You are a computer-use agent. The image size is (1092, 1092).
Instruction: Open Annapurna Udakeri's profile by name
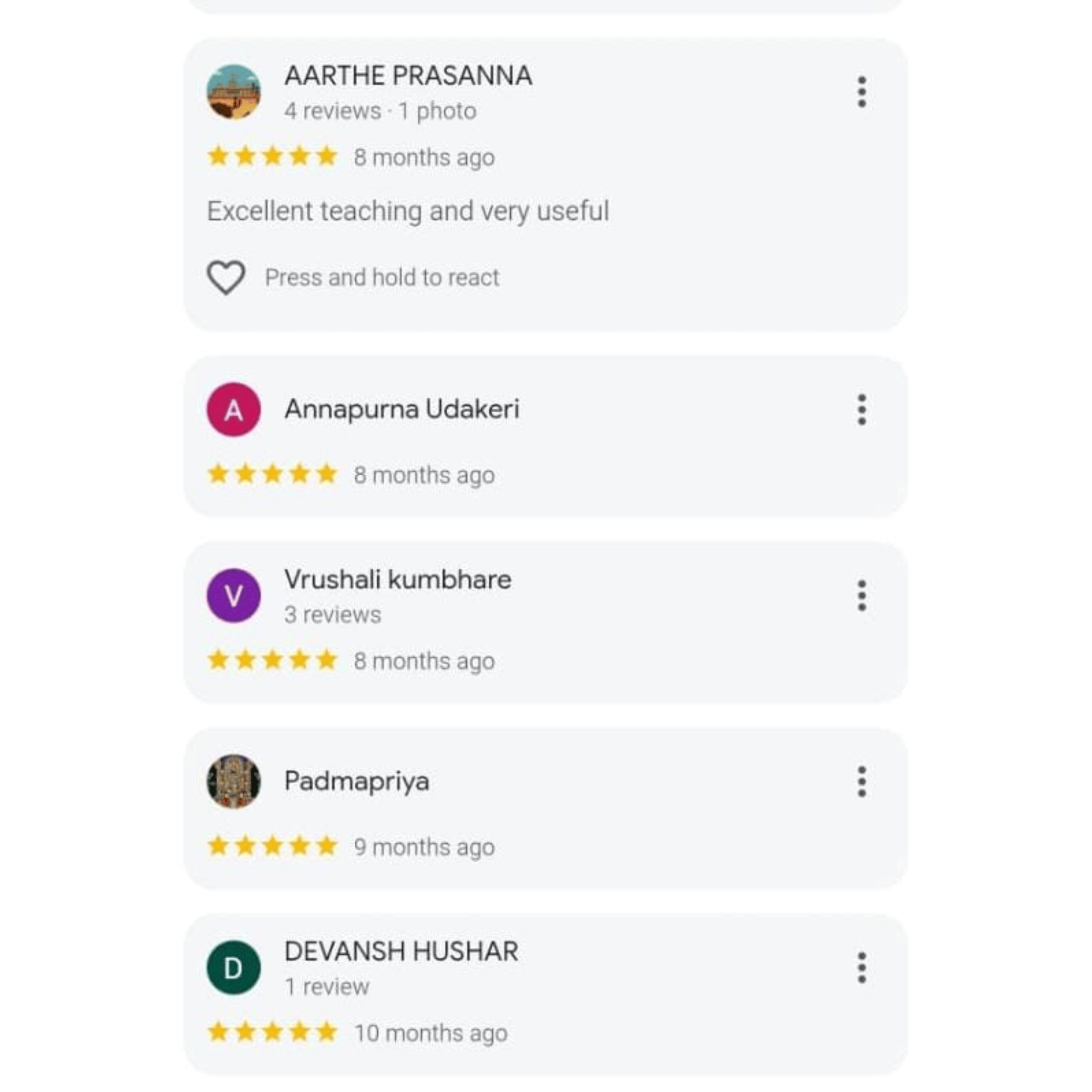tap(401, 409)
